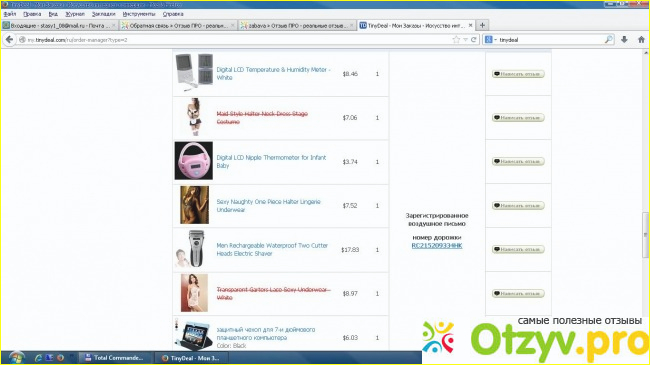The width and height of the screenshot is (650, 365).
Task: Click the search magnifier icon in search box
Action: click(x=609, y=40)
